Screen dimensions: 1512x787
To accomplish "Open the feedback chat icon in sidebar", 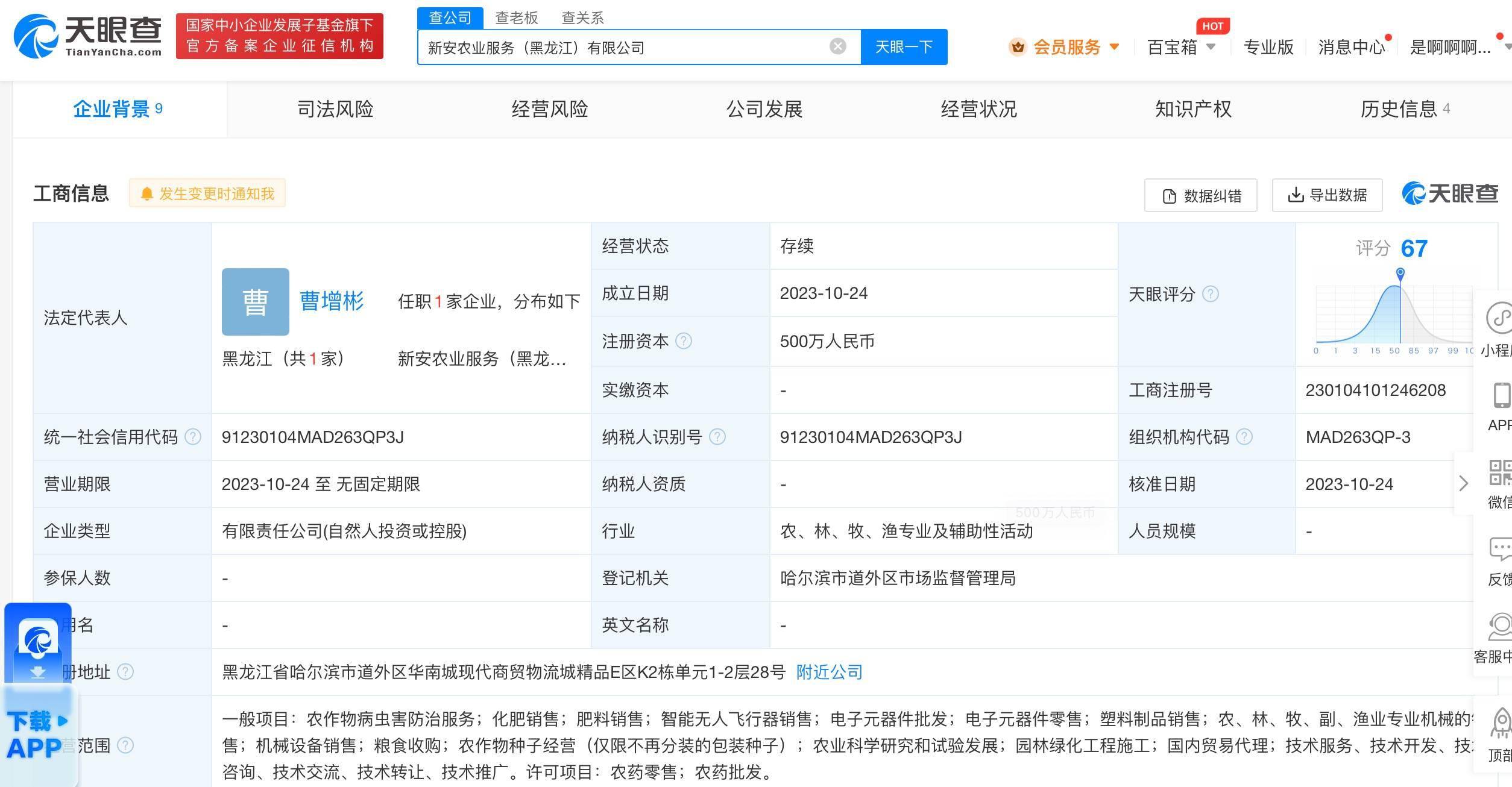I will tap(1501, 549).
